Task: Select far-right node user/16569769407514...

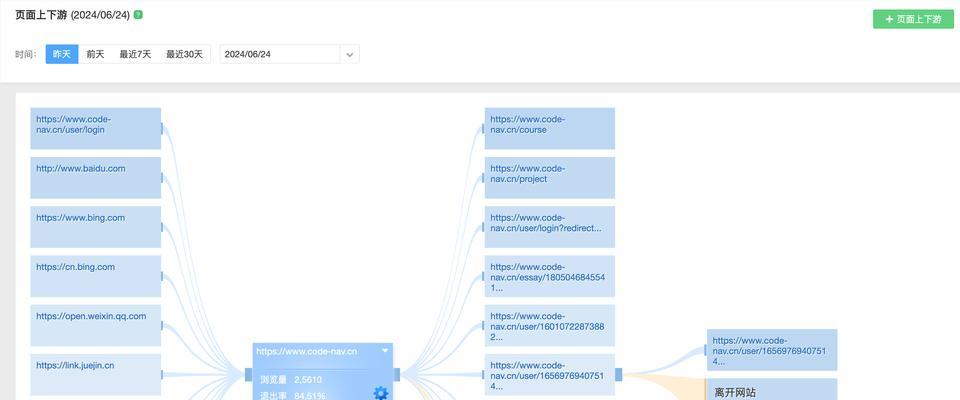Action: [772, 350]
